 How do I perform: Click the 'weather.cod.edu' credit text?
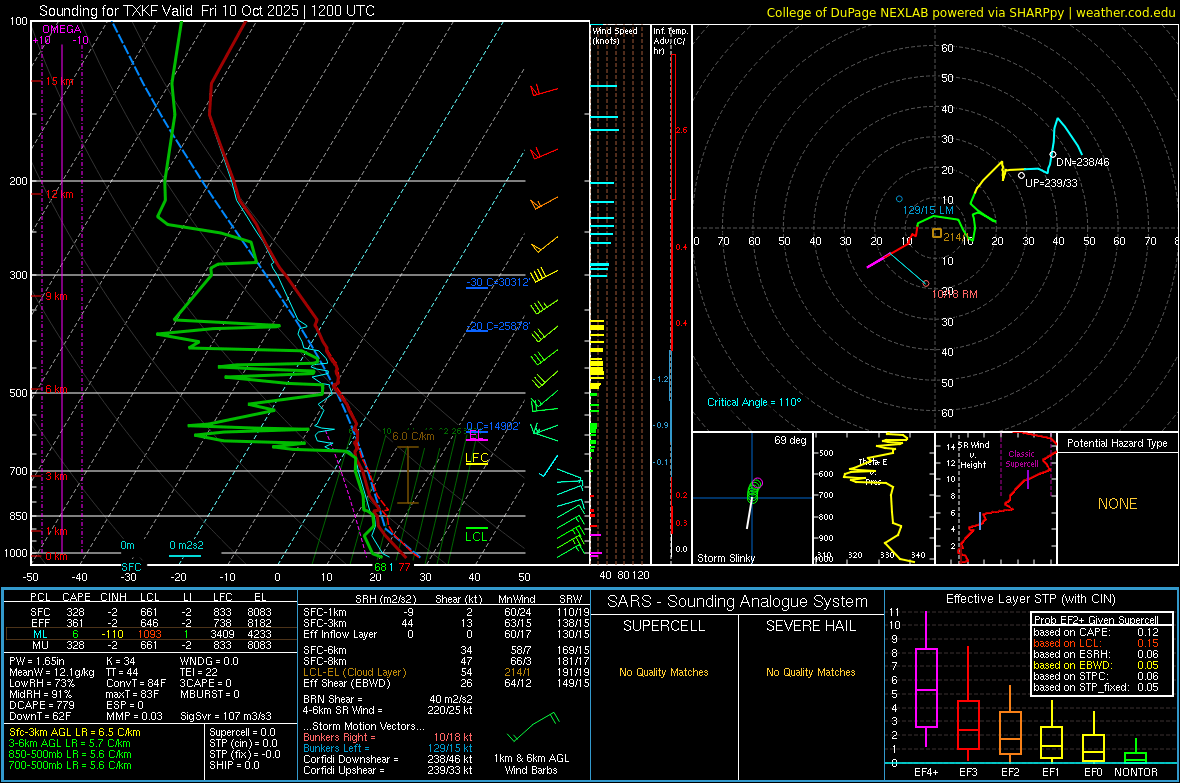1126,12
